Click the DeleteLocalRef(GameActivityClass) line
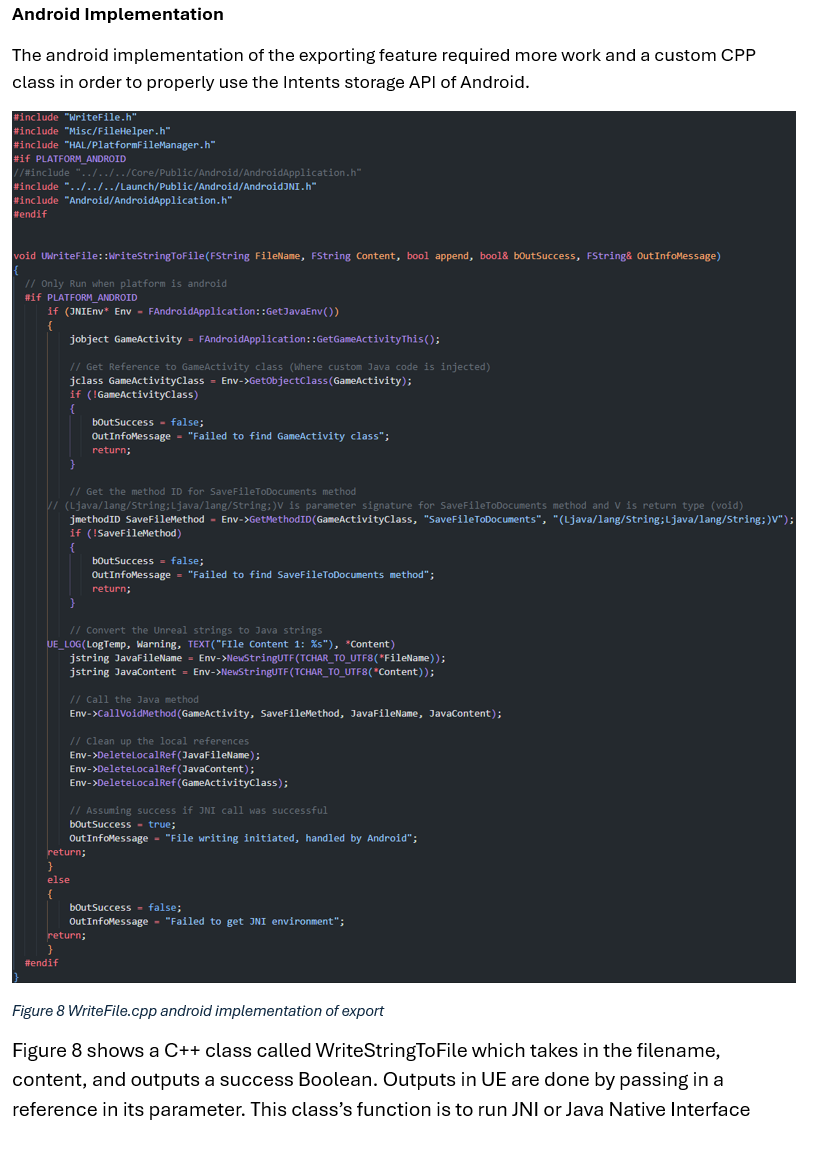822x1150 pixels. (179, 783)
